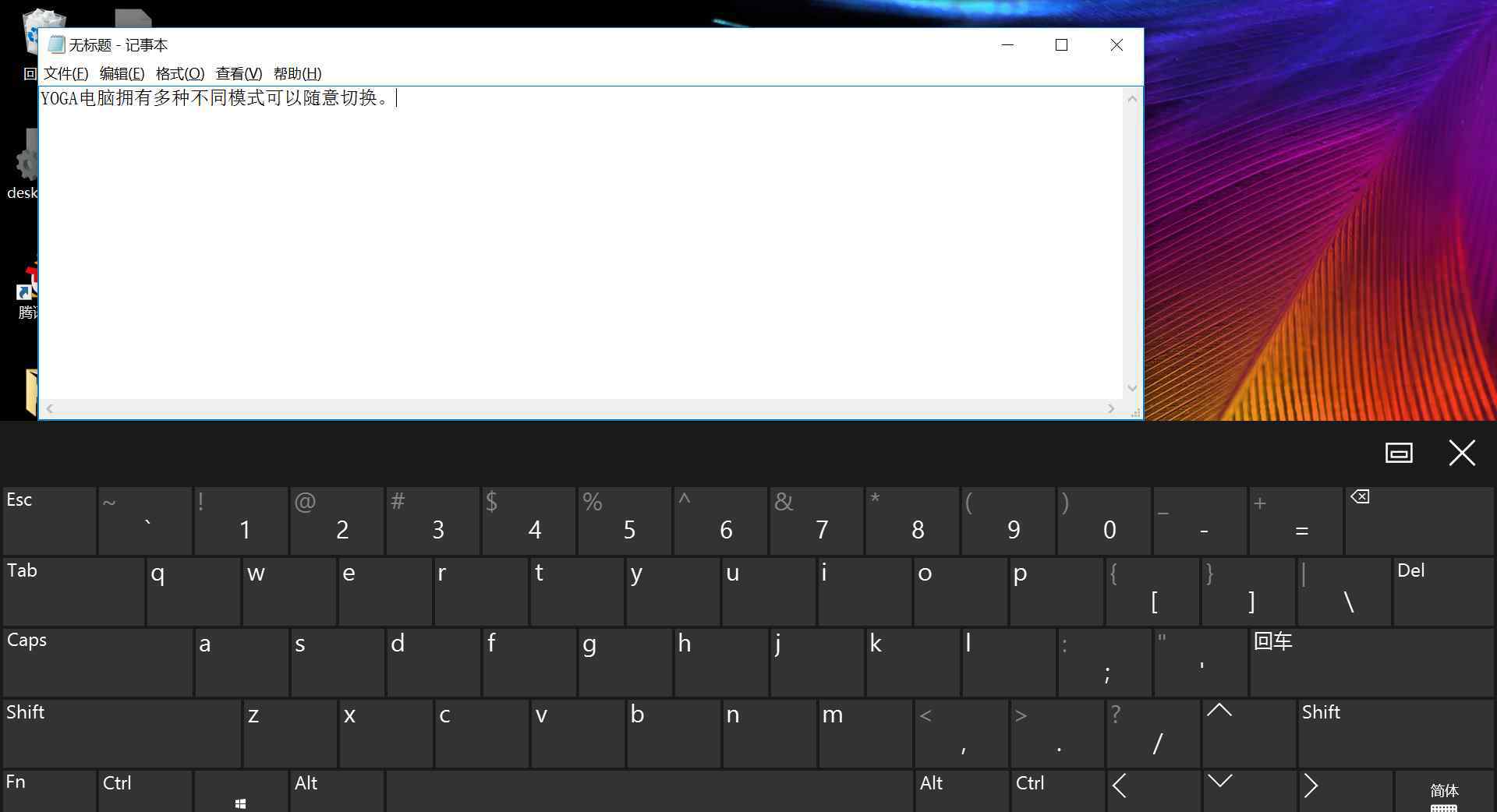Tap the tilde/backtick key
This screenshot has height=812, width=1497.
[x=145, y=521]
